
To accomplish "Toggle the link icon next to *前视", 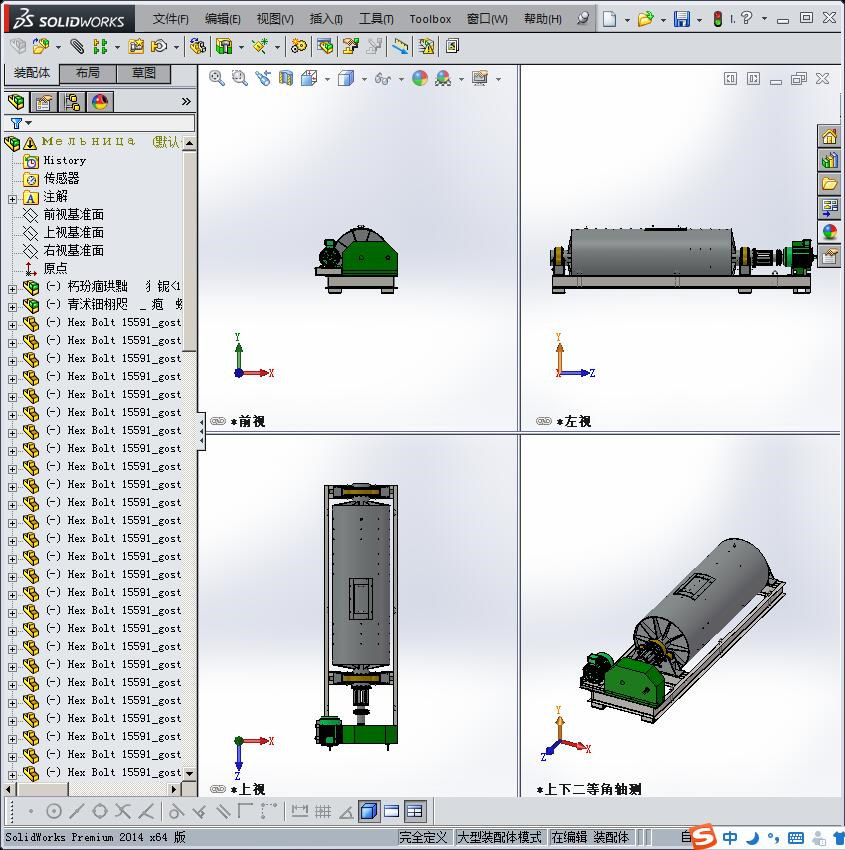I will click(x=218, y=421).
